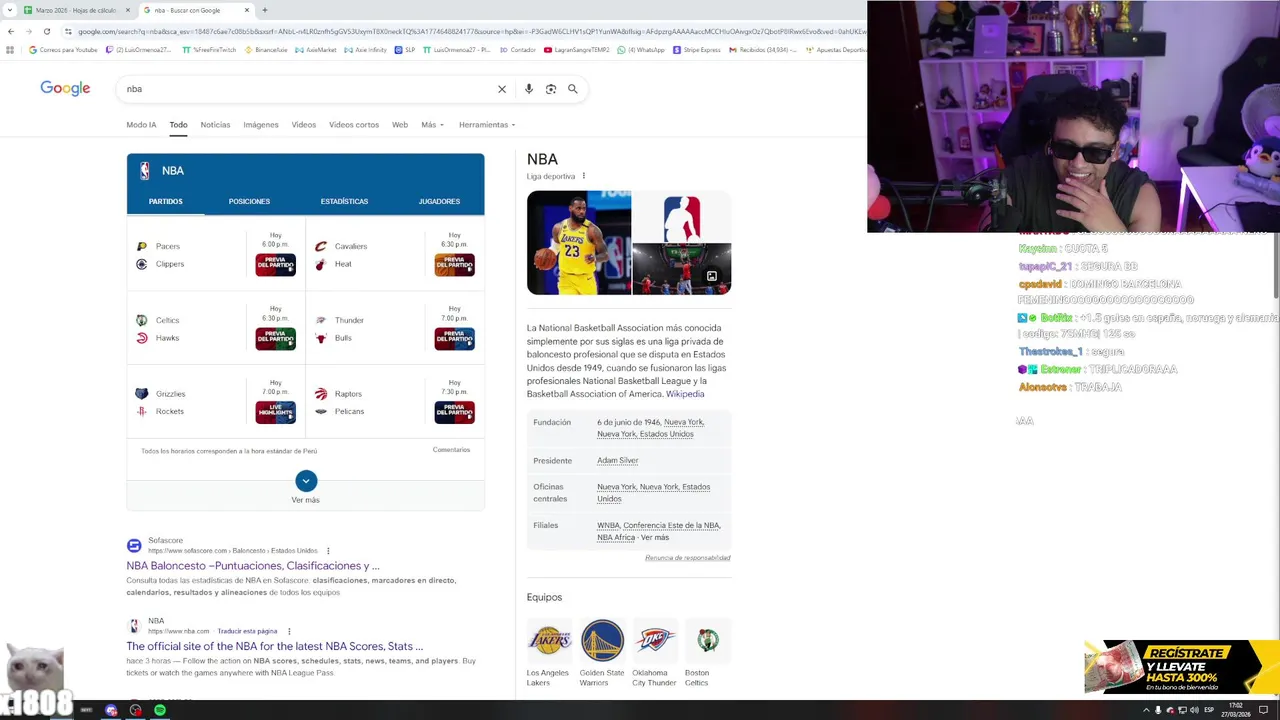Open the Gmail 'Recibidos' bookmark
Image resolution: width=1280 pixels, height=720 pixels.
coord(764,50)
